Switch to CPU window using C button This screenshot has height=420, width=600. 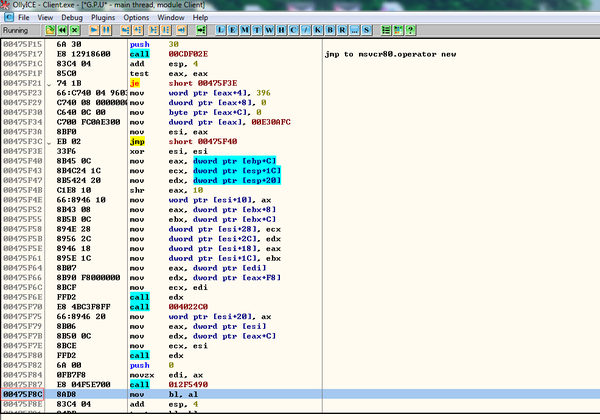coord(295,31)
